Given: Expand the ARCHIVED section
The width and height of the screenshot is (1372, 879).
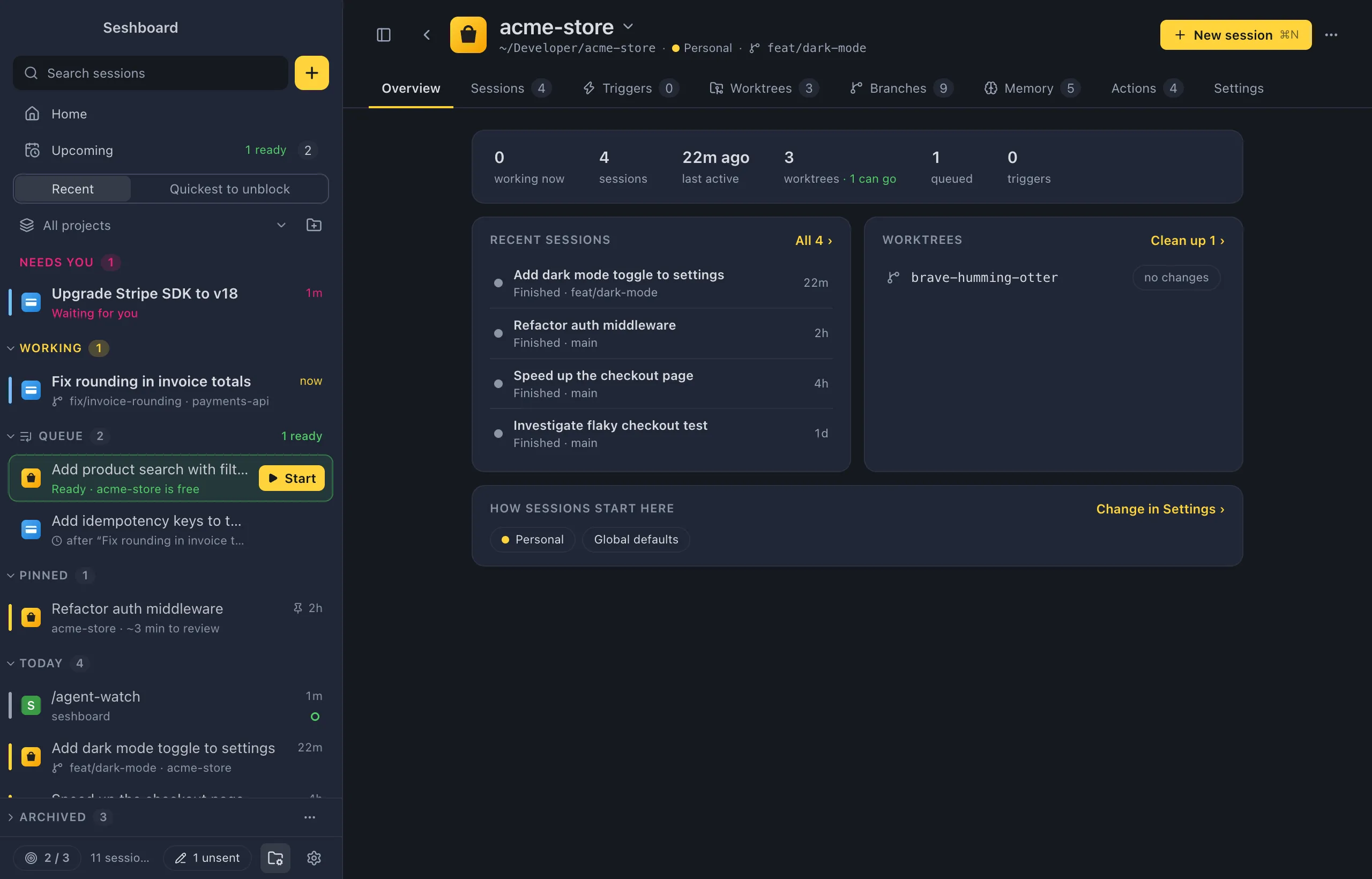Looking at the screenshot, I should (10, 817).
